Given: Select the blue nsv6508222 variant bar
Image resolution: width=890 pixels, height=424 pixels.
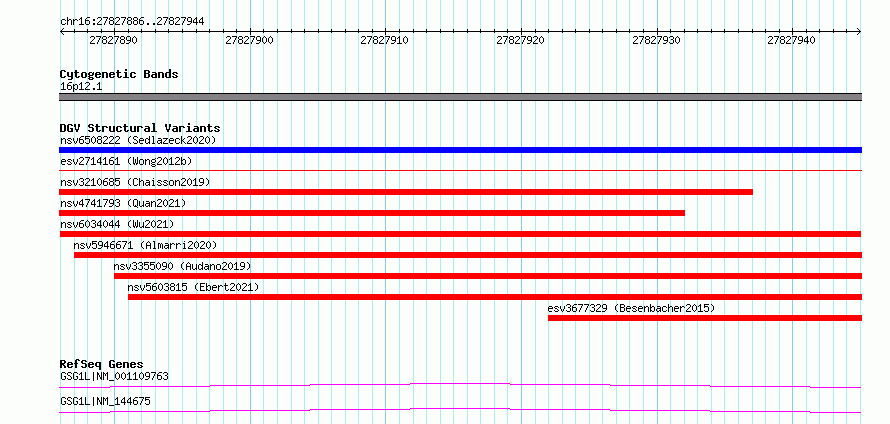Looking at the screenshot, I should [460, 150].
